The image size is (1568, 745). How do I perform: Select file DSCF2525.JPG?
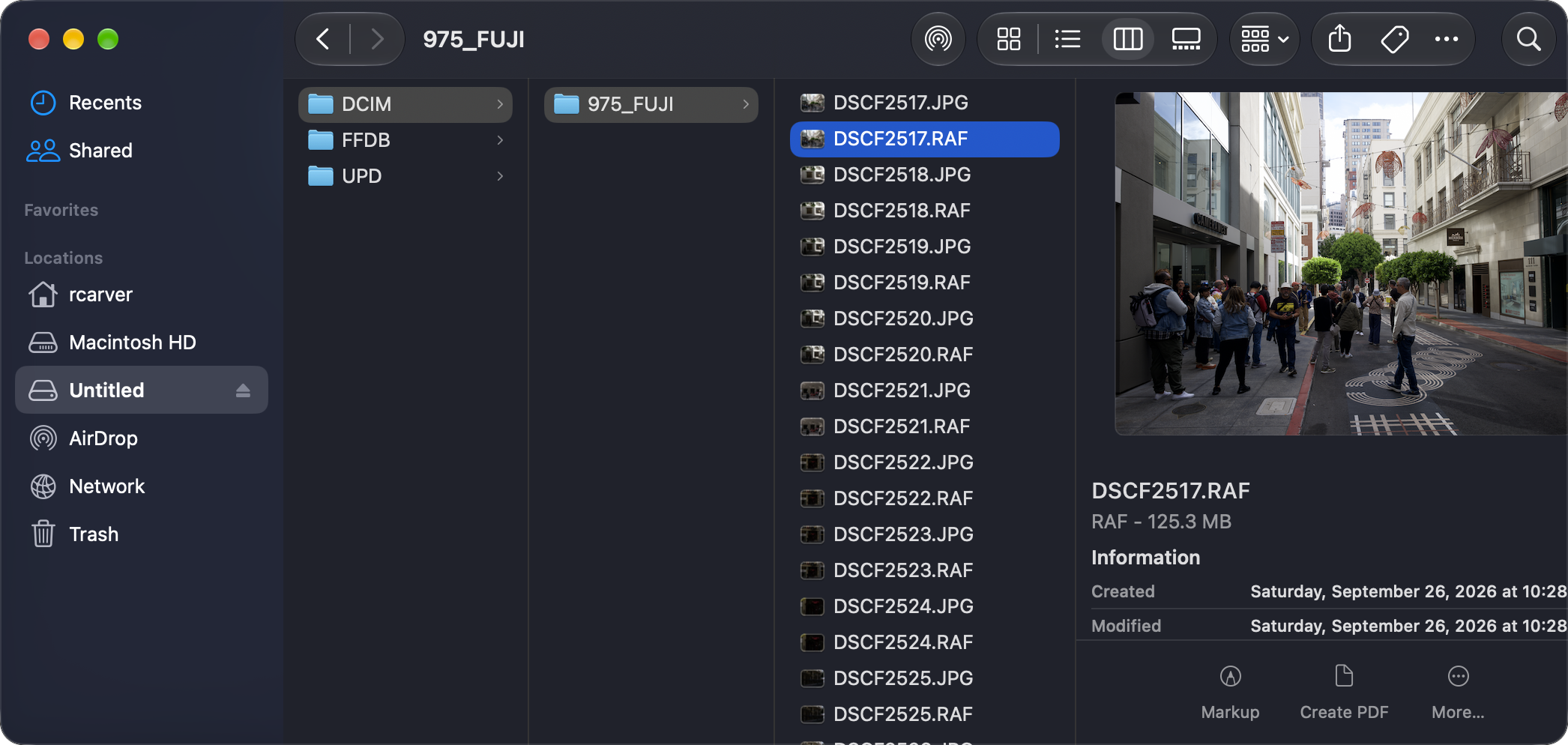pyautogui.click(x=924, y=678)
